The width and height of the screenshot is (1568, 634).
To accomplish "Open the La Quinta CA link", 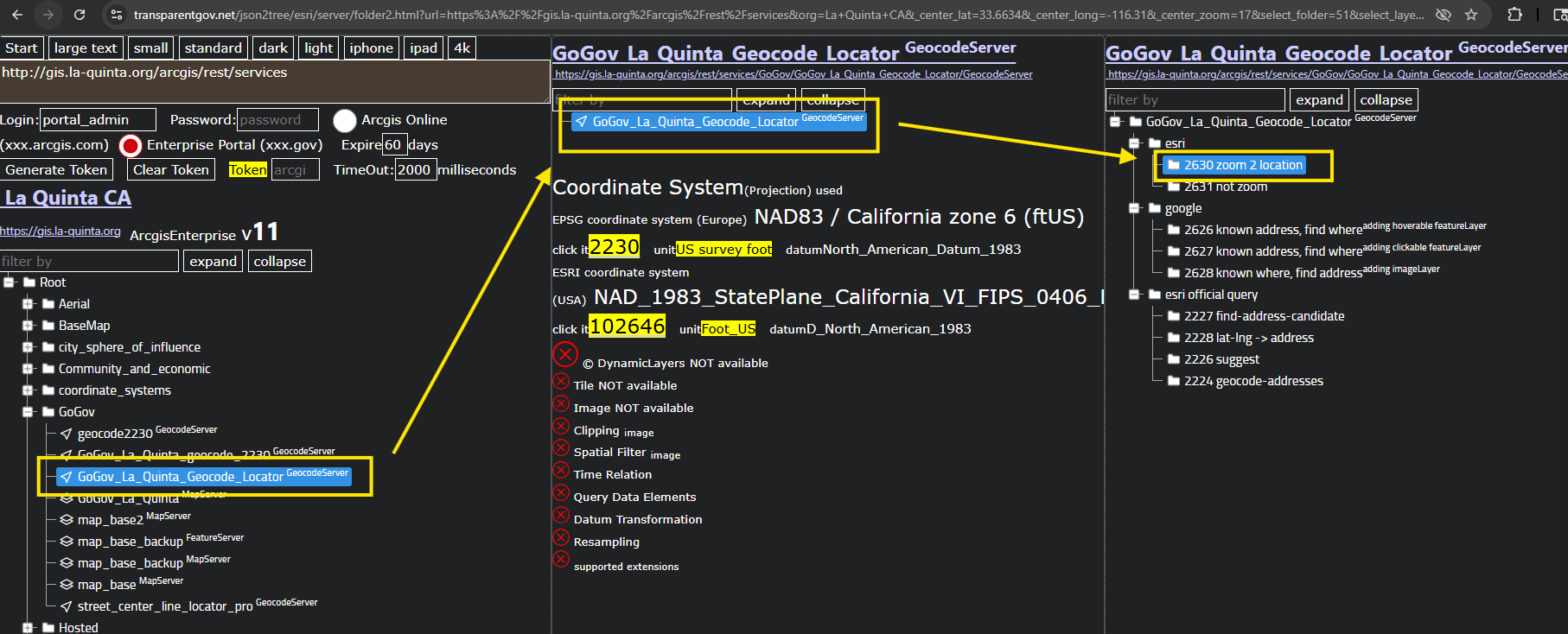I will 67,198.
